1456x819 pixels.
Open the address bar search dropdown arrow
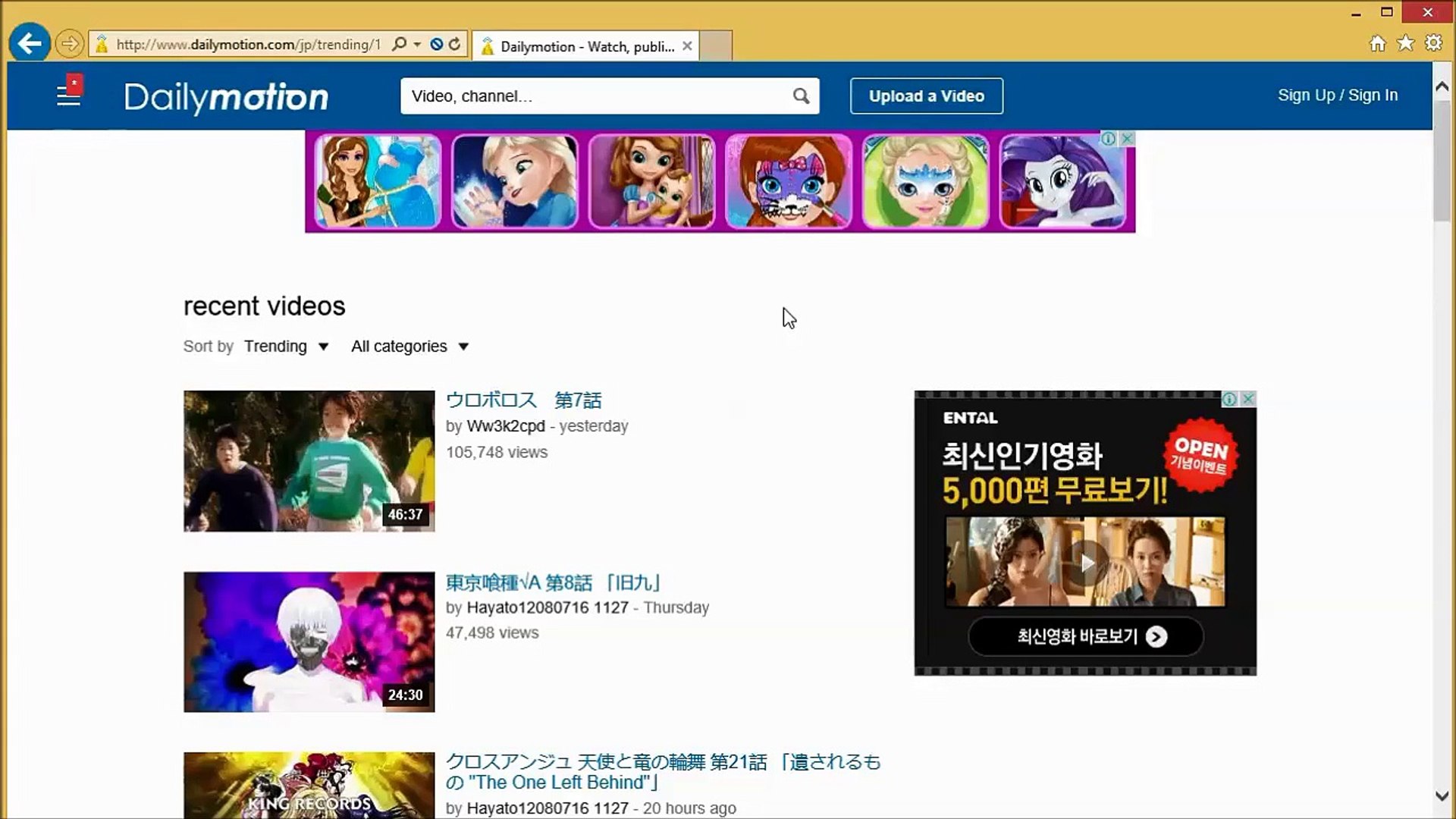click(x=416, y=44)
